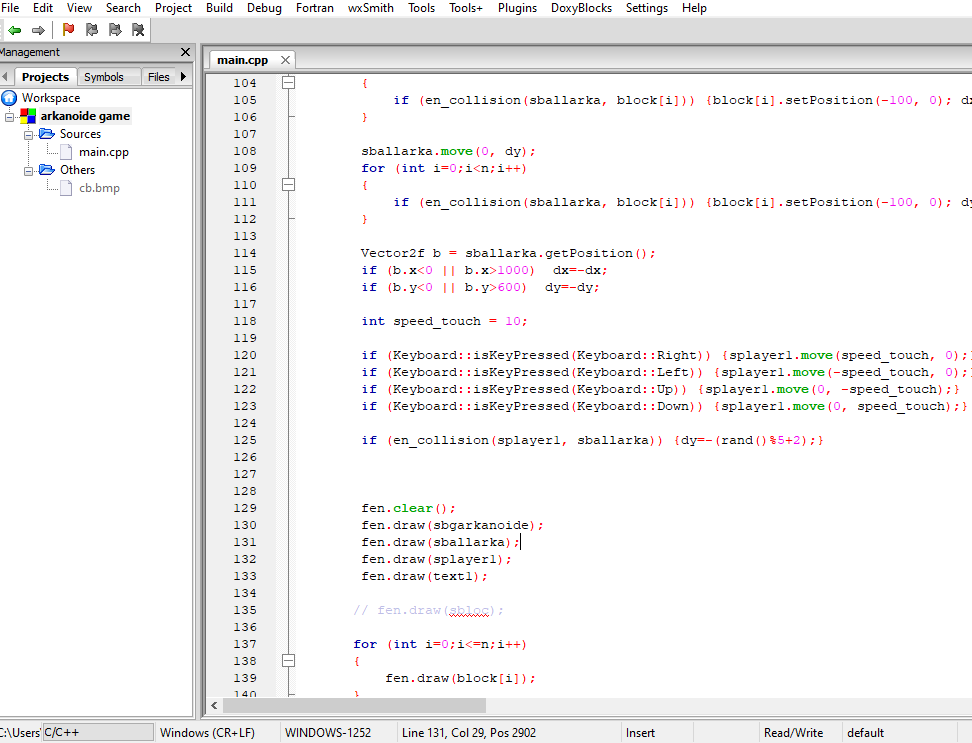Click the Workspace globe icon
The height and width of the screenshot is (743, 972).
point(9,98)
